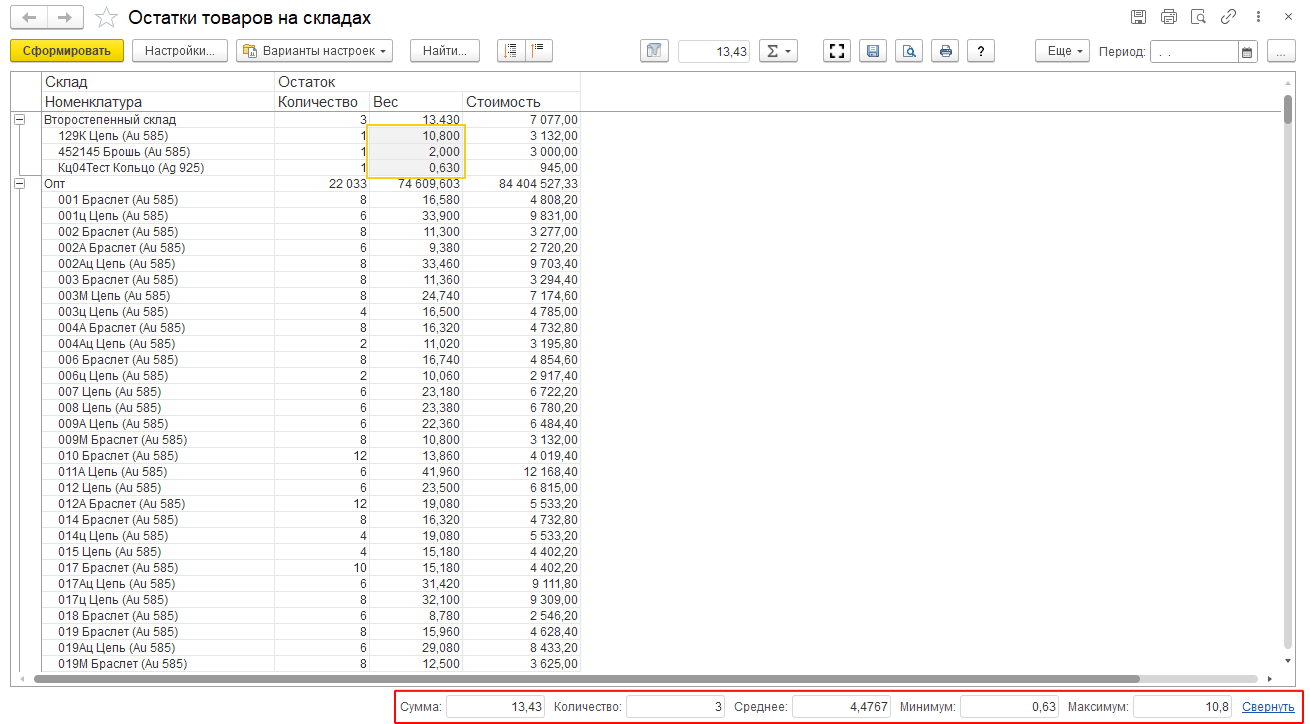
Task: Get a link via the chain icon
Action: 1229,17
